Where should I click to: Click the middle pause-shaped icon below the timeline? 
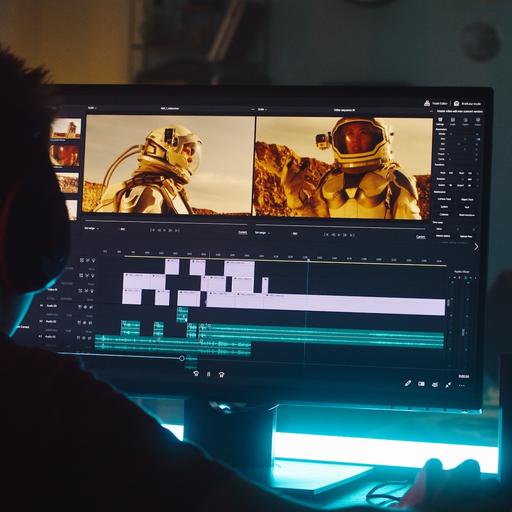coord(209,374)
